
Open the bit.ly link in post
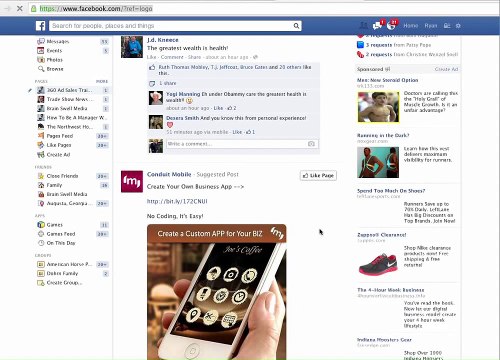tap(177, 201)
